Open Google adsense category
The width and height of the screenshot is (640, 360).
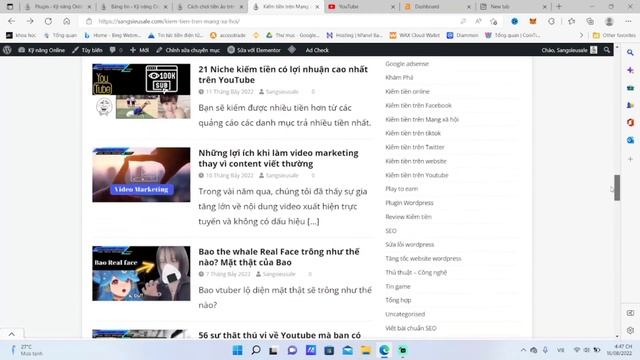pyautogui.click(x=407, y=64)
